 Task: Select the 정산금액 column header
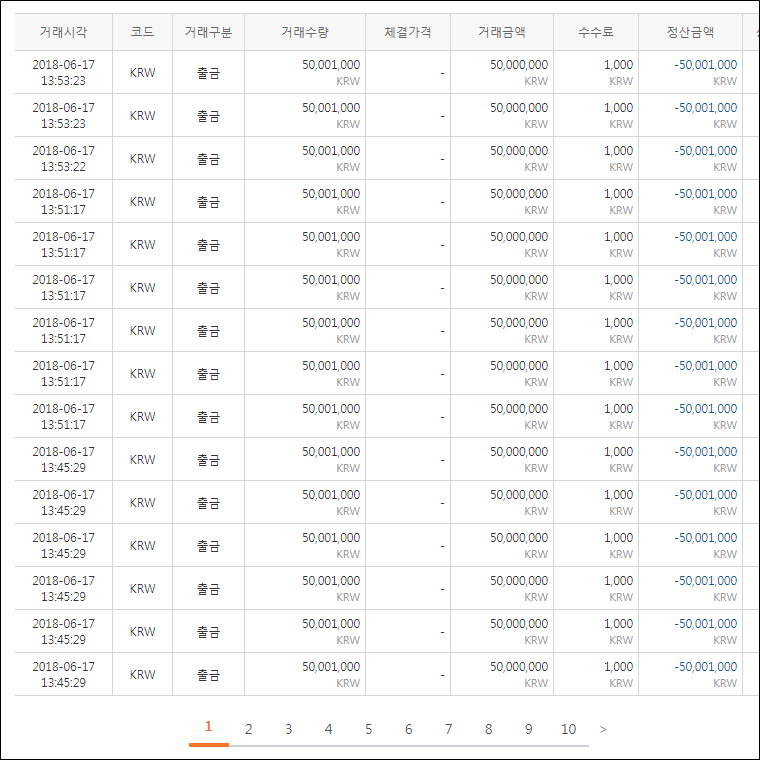click(x=690, y=32)
